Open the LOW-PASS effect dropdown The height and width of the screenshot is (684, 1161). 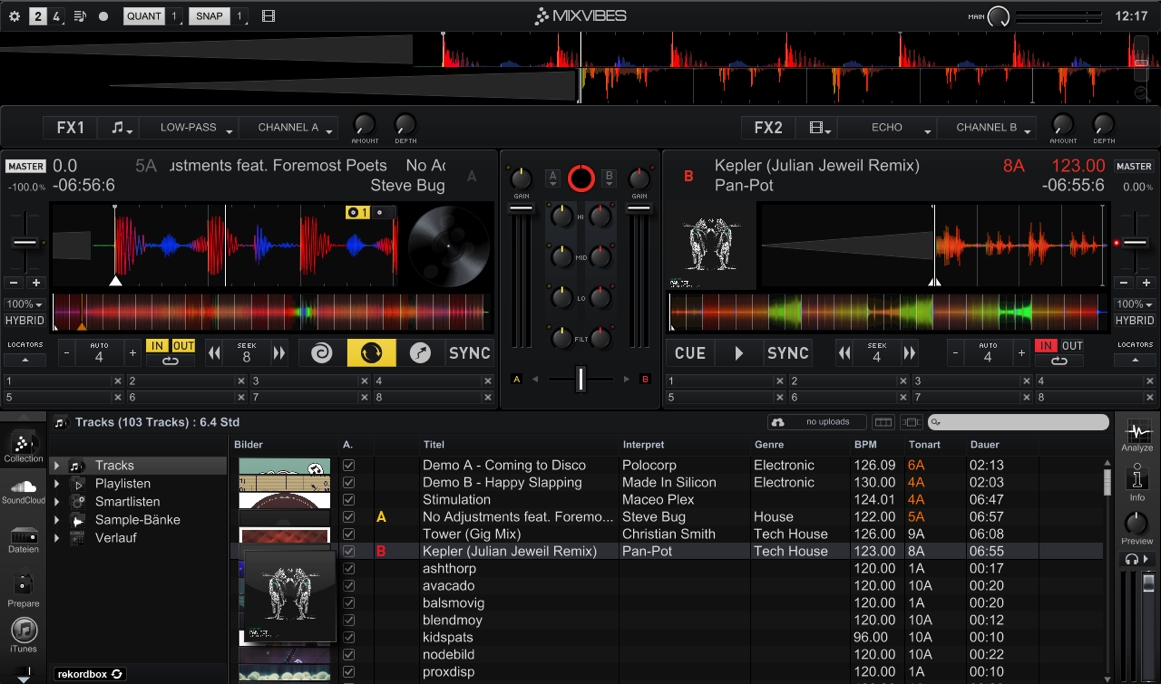[x=195, y=128]
